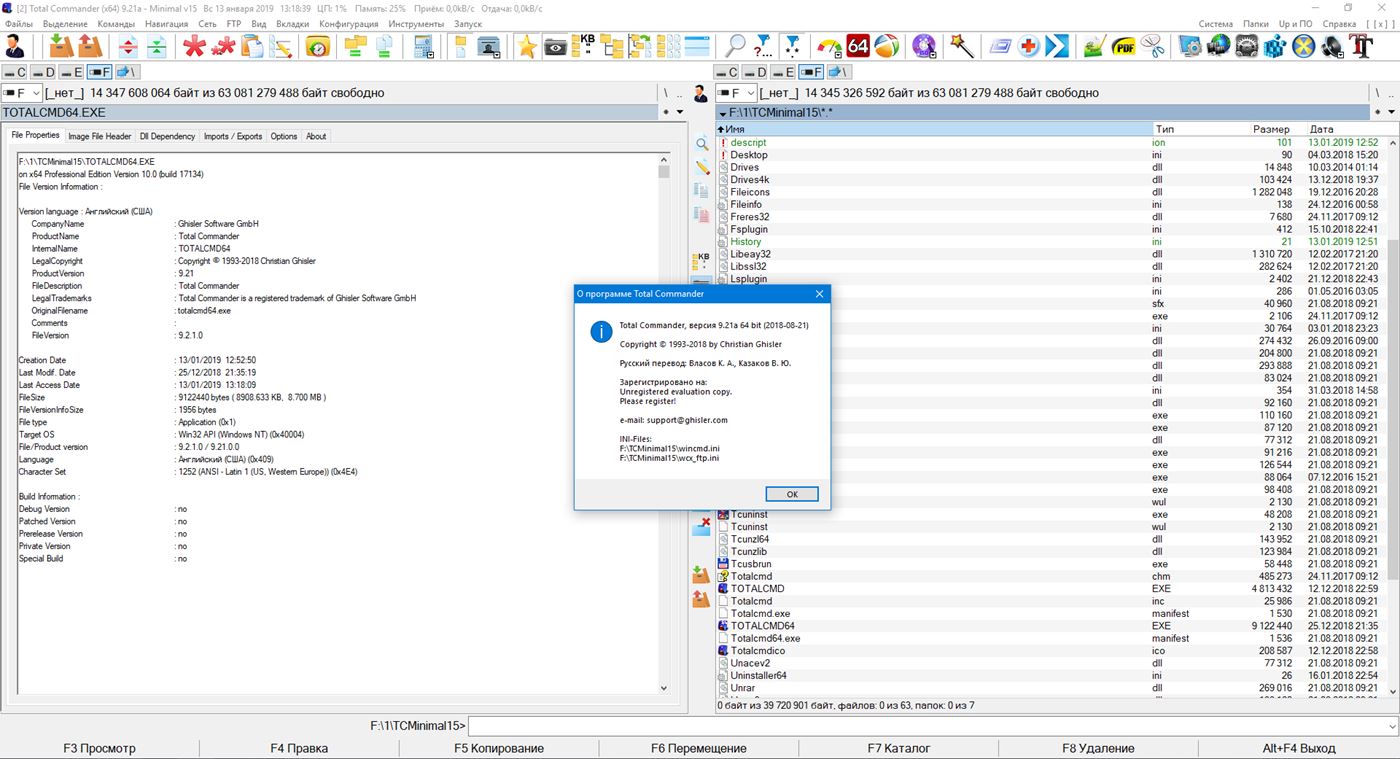The height and width of the screenshot is (759, 1400).
Task: Click the PDF toolbar icon
Action: [x=1124, y=46]
